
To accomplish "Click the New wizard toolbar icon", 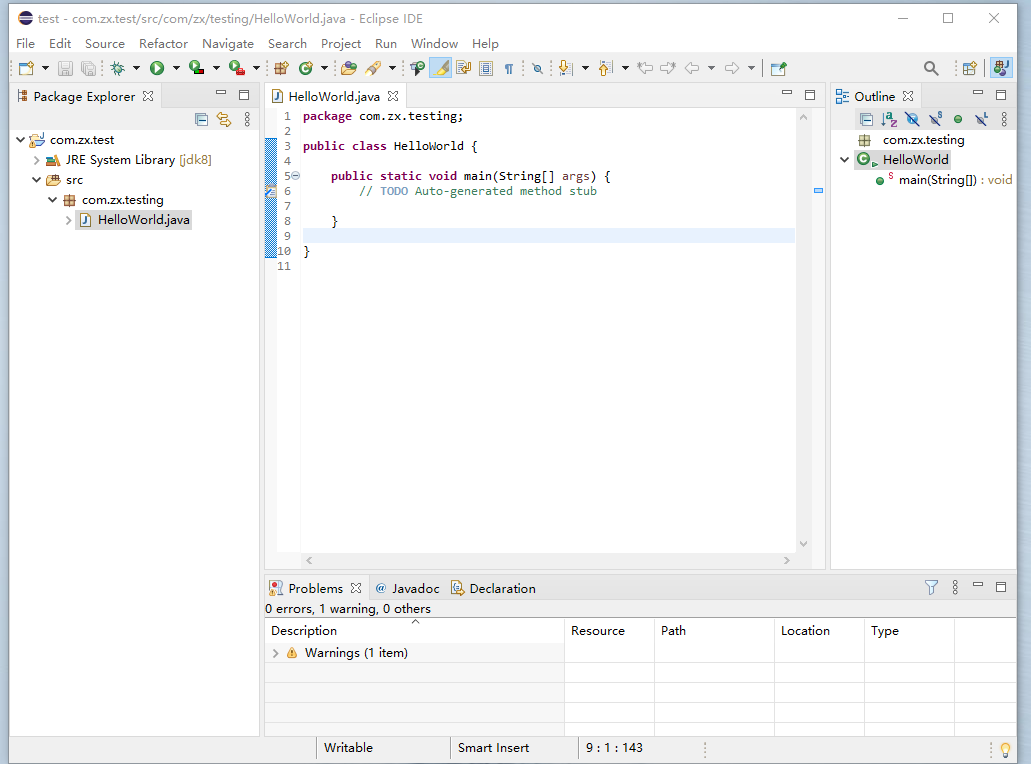I will pyautogui.click(x=26, y=68).
